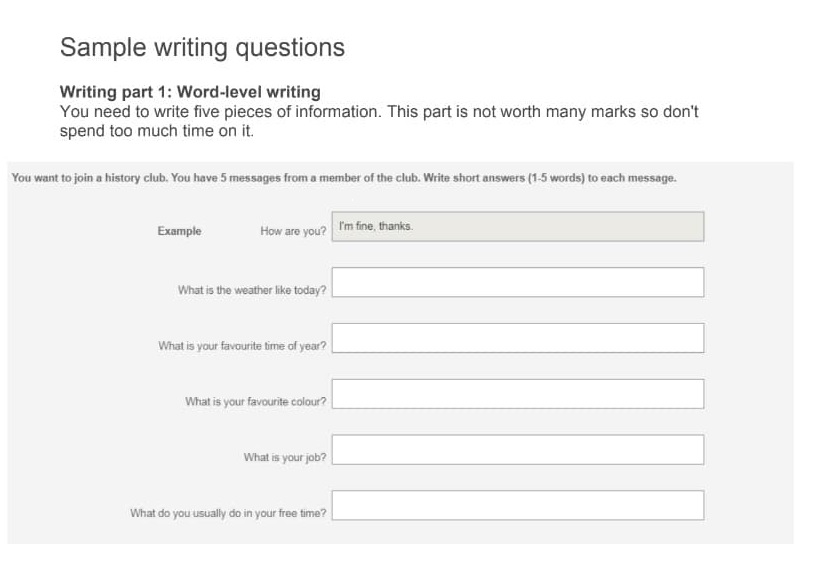Click the example box containing "I'm fine, thanks."
This screenshot has height=577, width=813.
tap(517, 226)
